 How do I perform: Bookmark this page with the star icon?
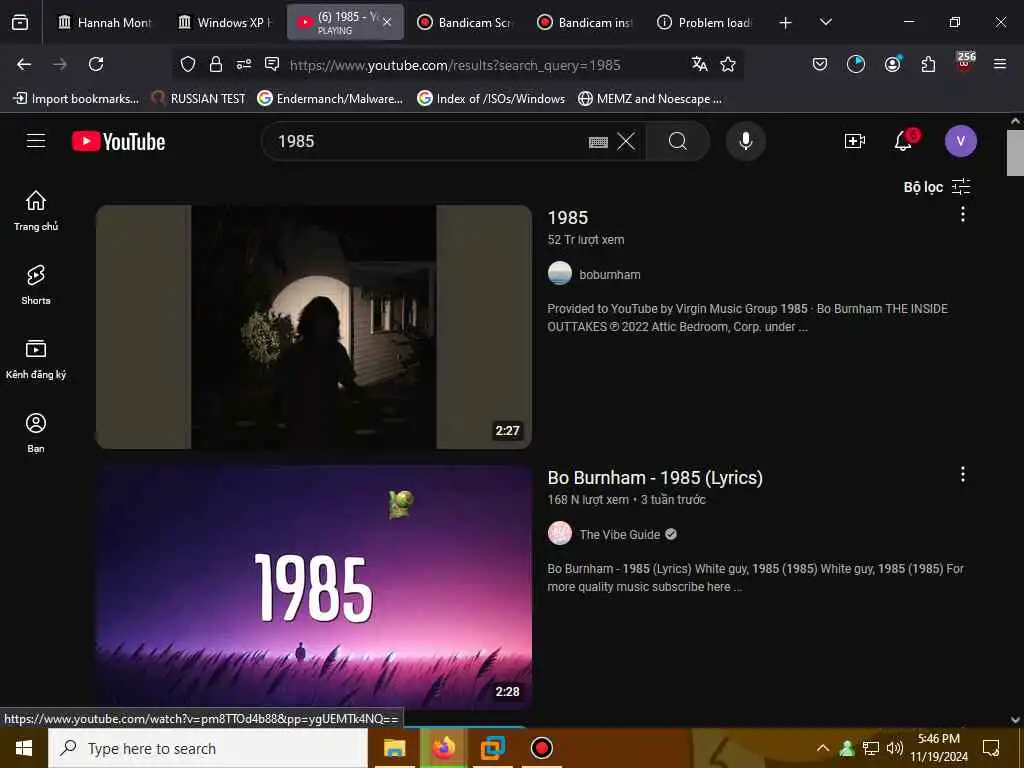coord(728,64)
